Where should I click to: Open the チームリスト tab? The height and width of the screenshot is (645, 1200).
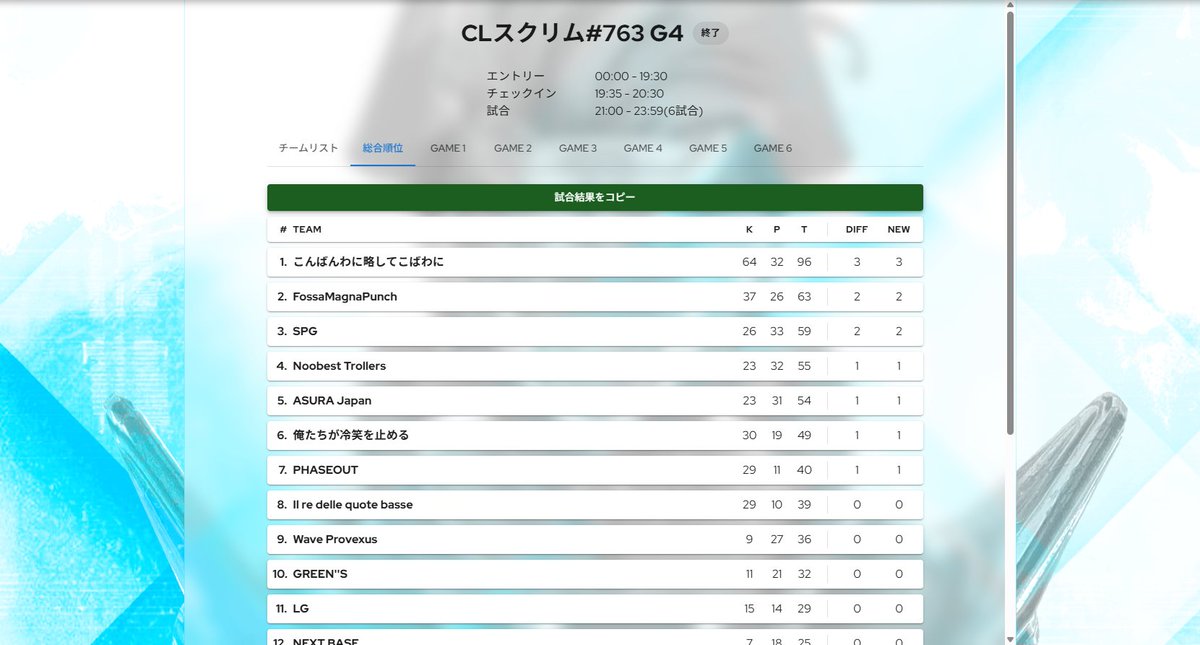coord(308,148)
